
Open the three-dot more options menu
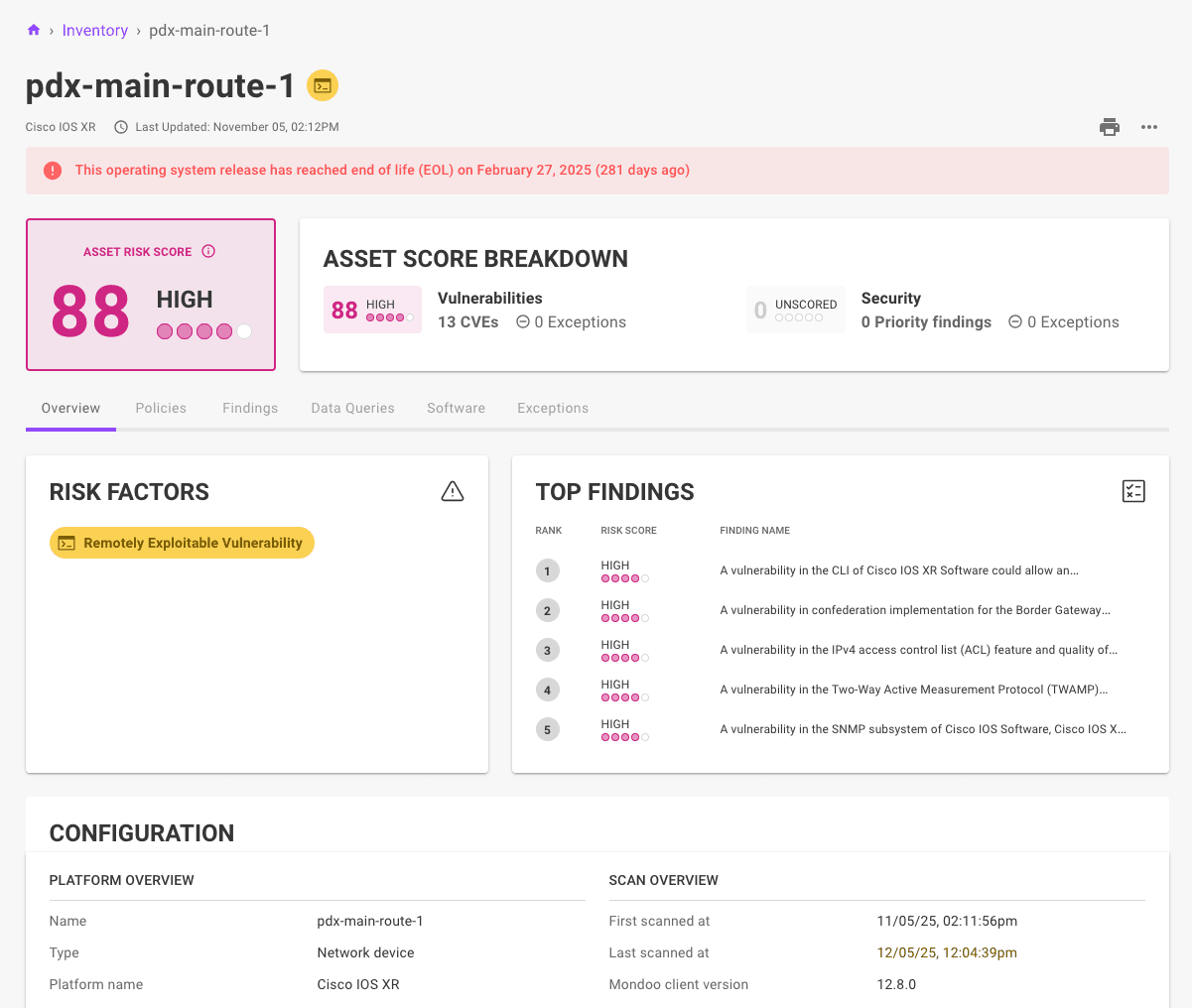(x=1149, y=127)
